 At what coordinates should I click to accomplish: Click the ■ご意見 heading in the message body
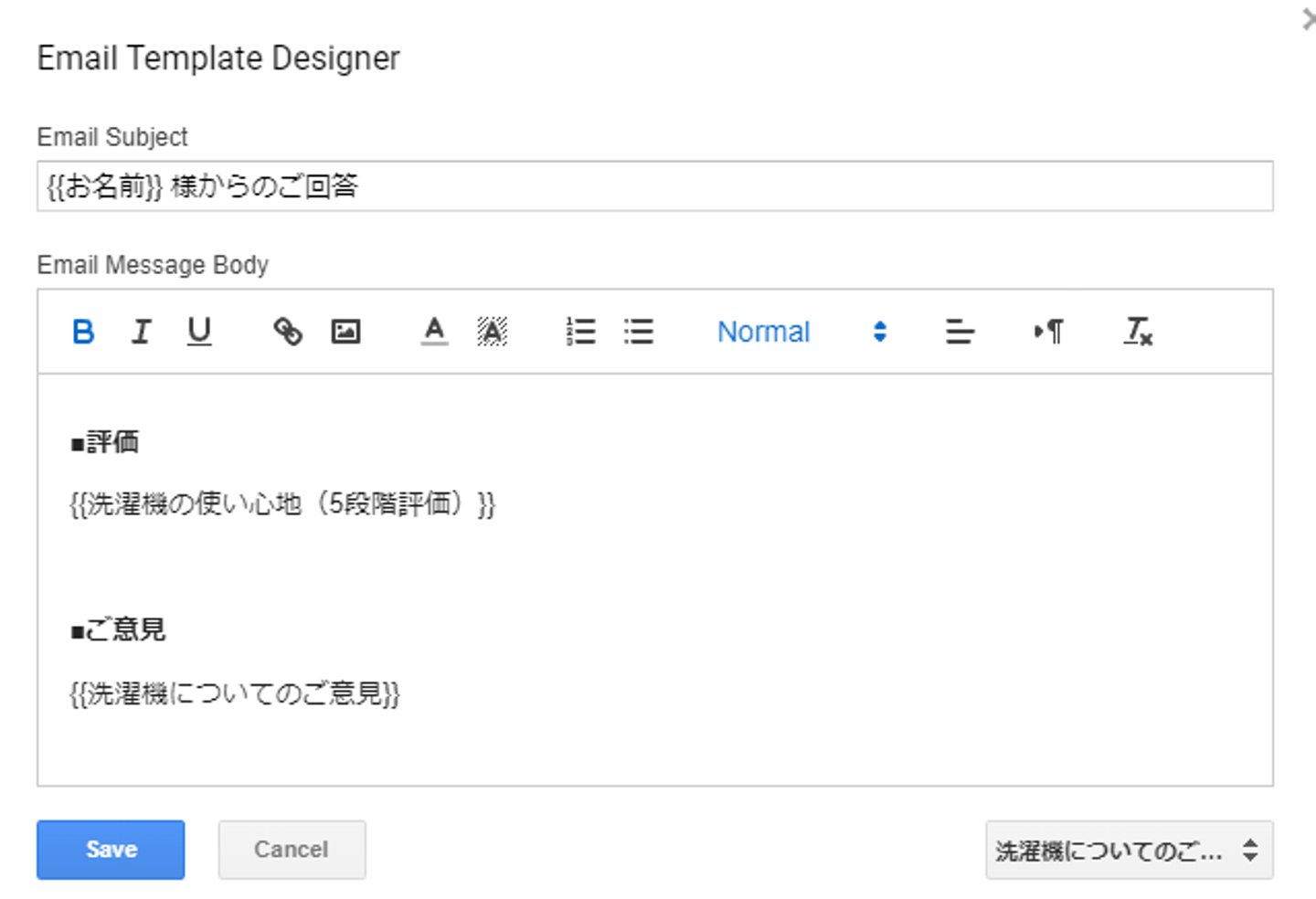(x=119, y=629)
